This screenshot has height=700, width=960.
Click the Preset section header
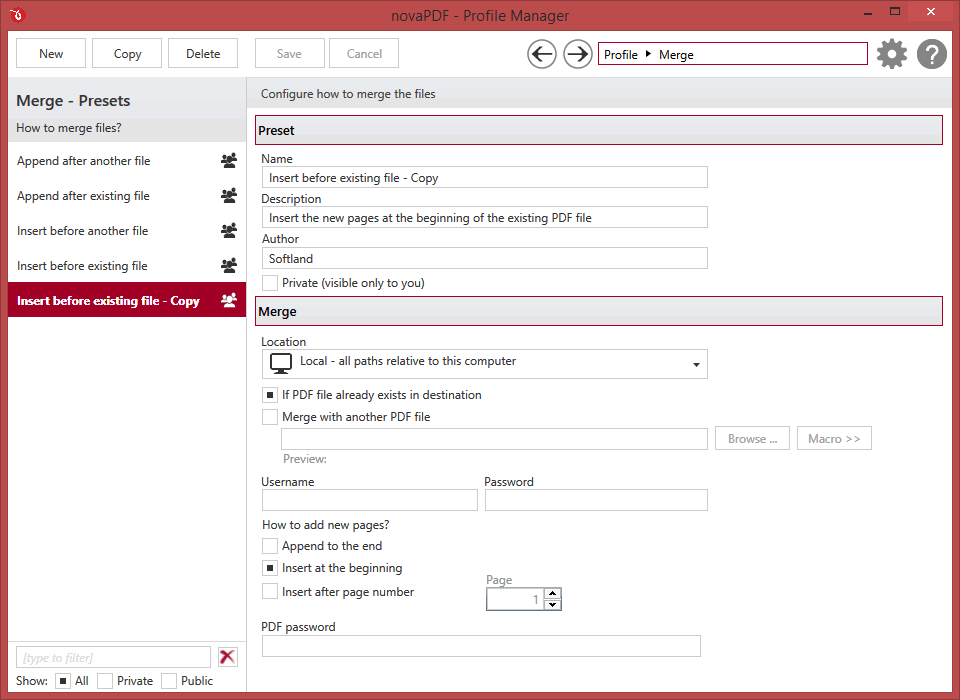pos(599,130)
